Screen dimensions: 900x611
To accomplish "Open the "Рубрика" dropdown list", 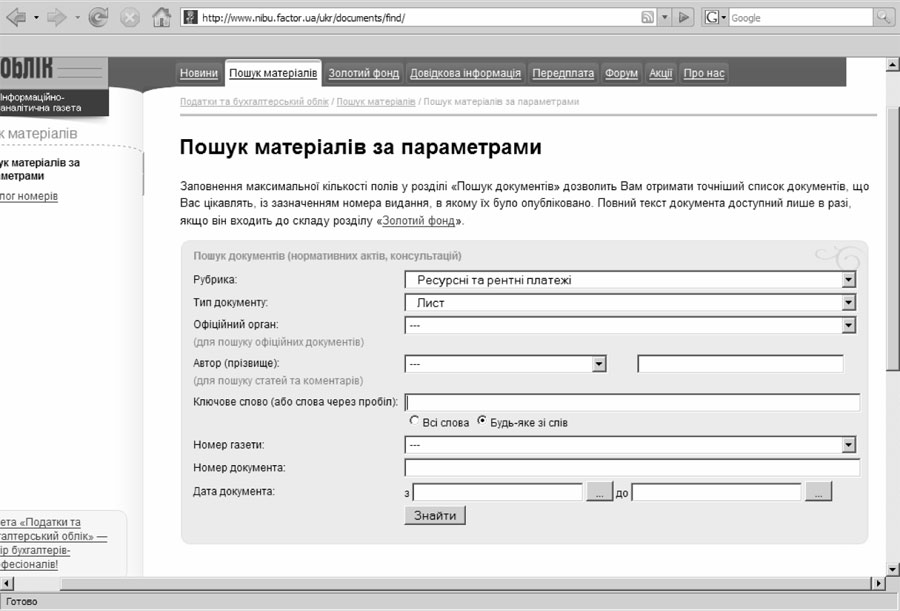I will (848, 280).
